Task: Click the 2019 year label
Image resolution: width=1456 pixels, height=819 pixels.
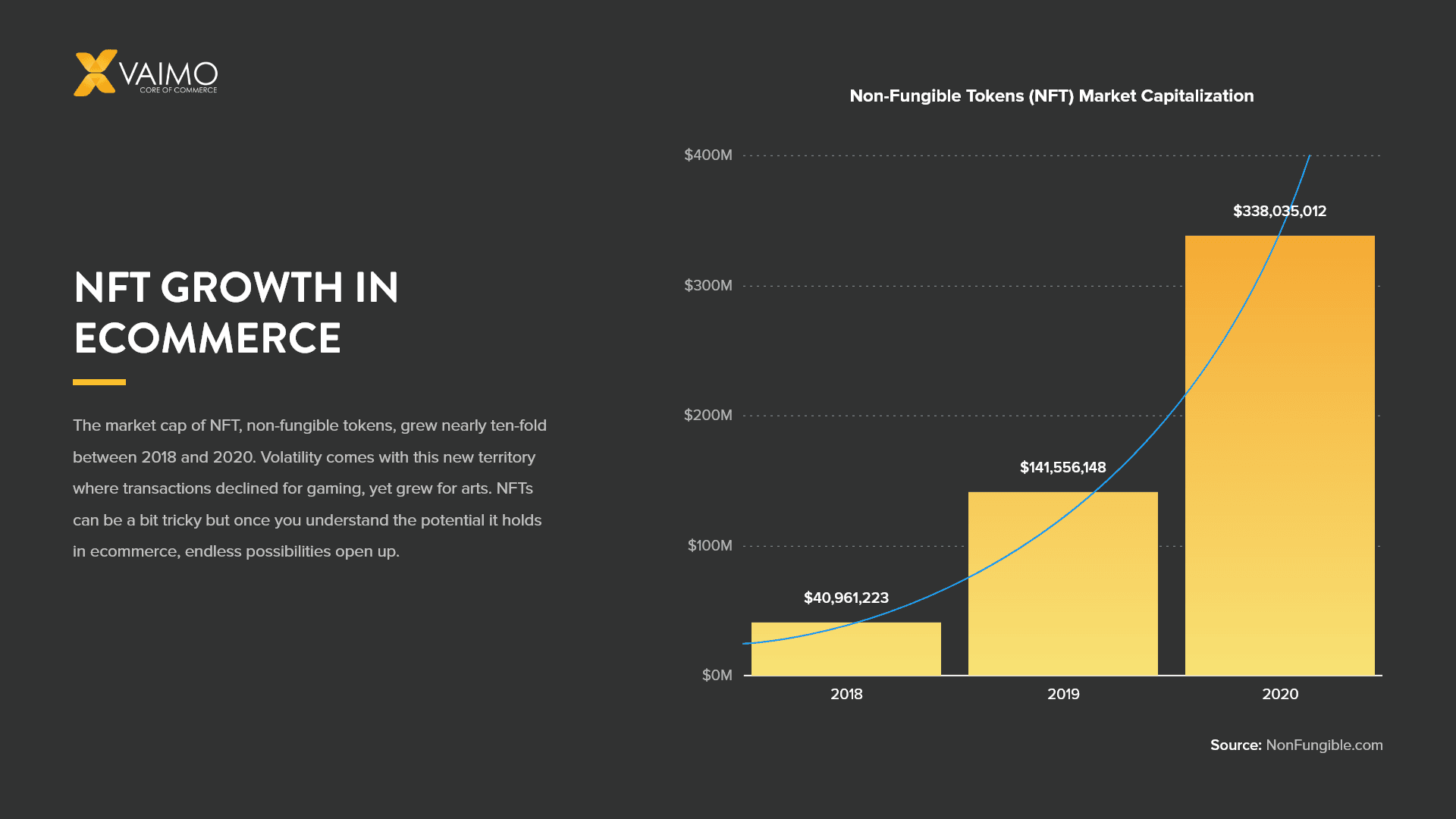Action: [1062, 693]
